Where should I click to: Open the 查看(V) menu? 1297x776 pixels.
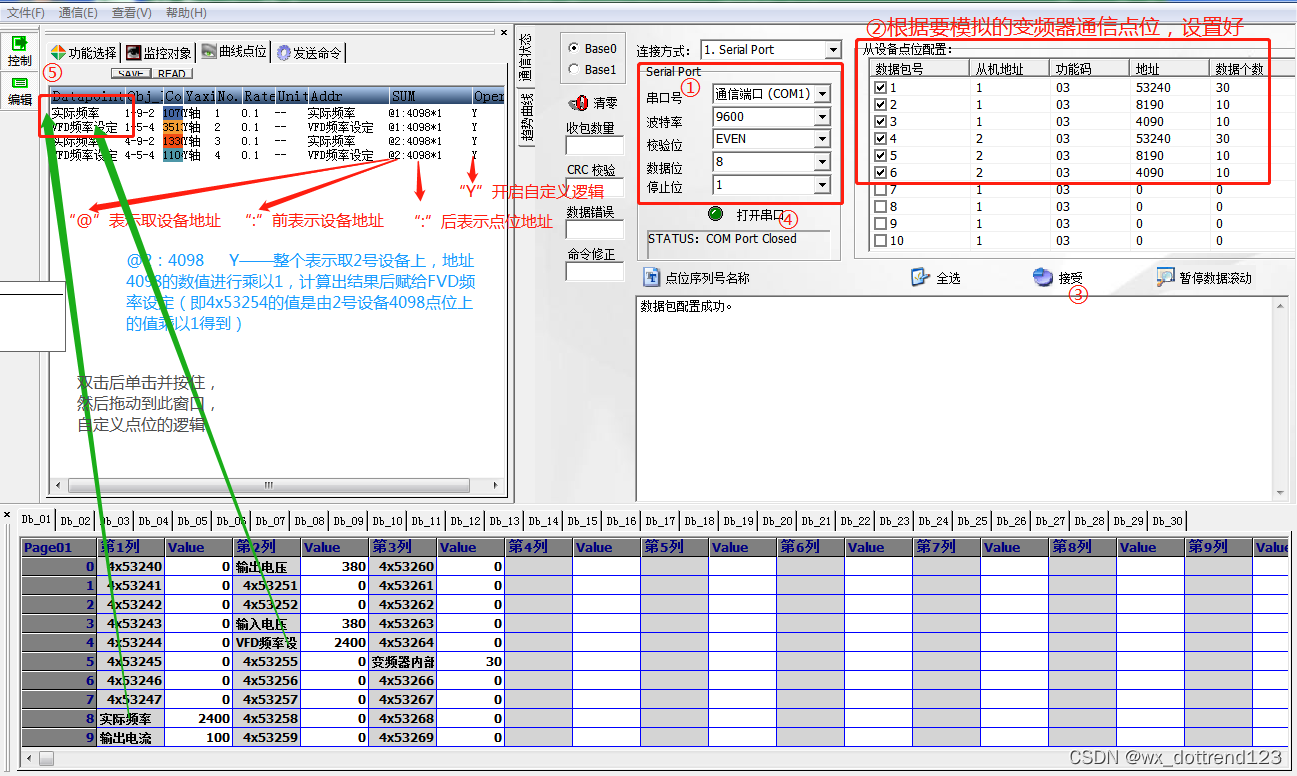coord(132,13)
